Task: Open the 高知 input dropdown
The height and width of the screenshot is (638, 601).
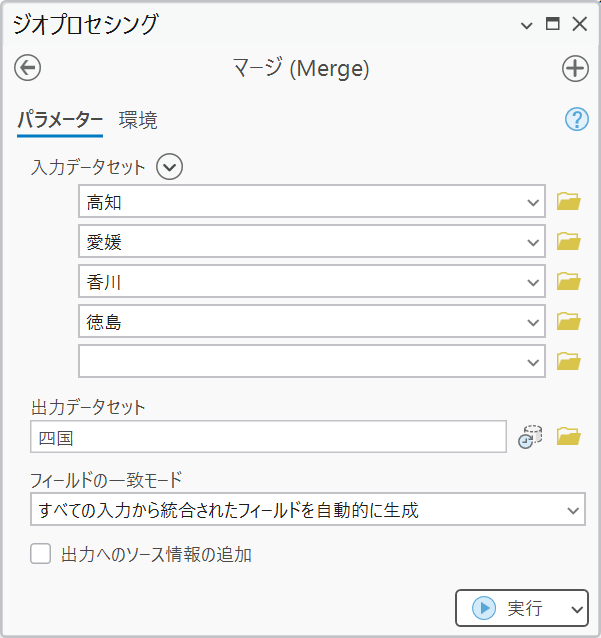Action: click(532, 202)
